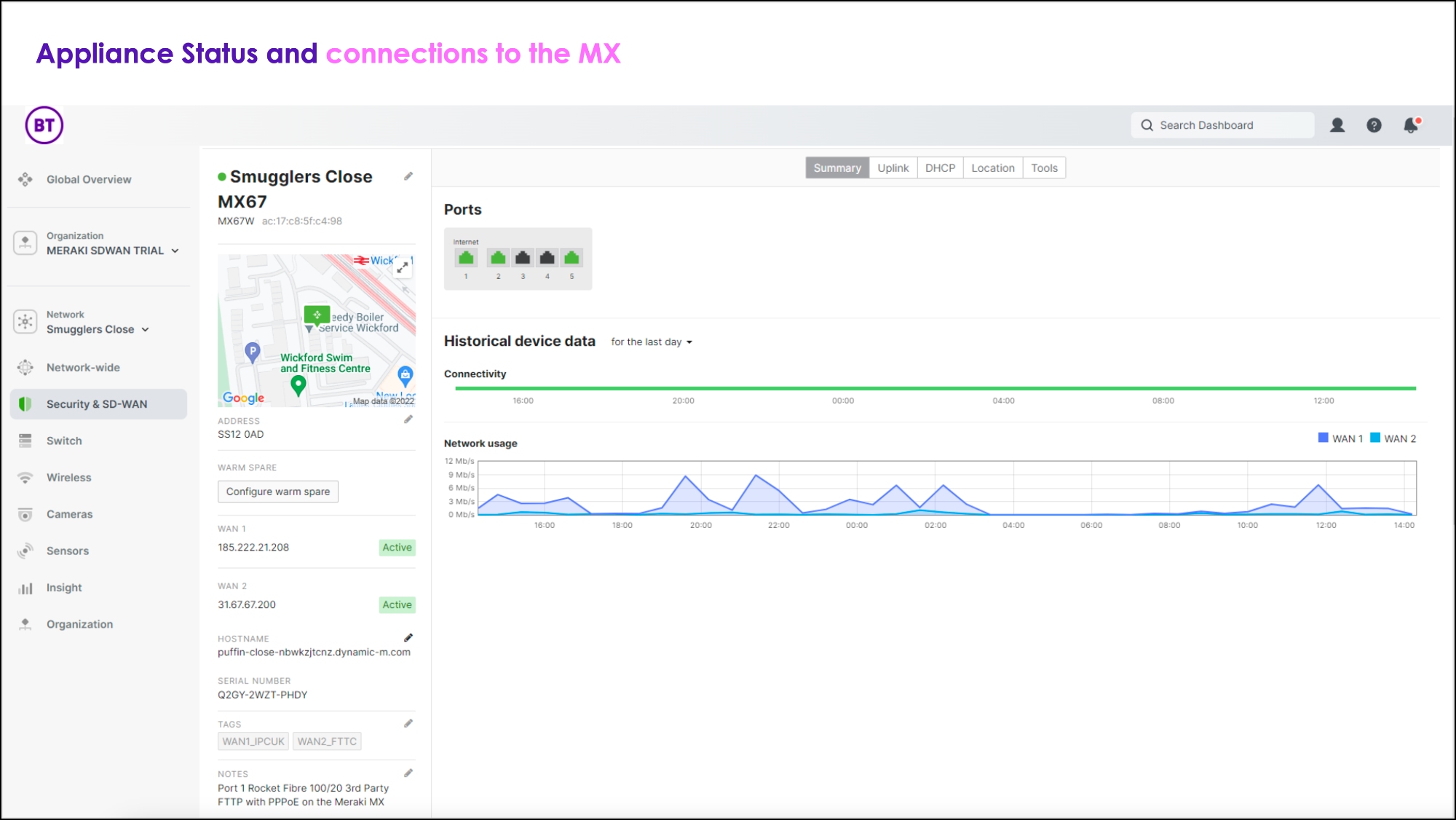Switch to the Uplink tab
This screenshot has height=820, width=1456.
(x=893, y=168)
